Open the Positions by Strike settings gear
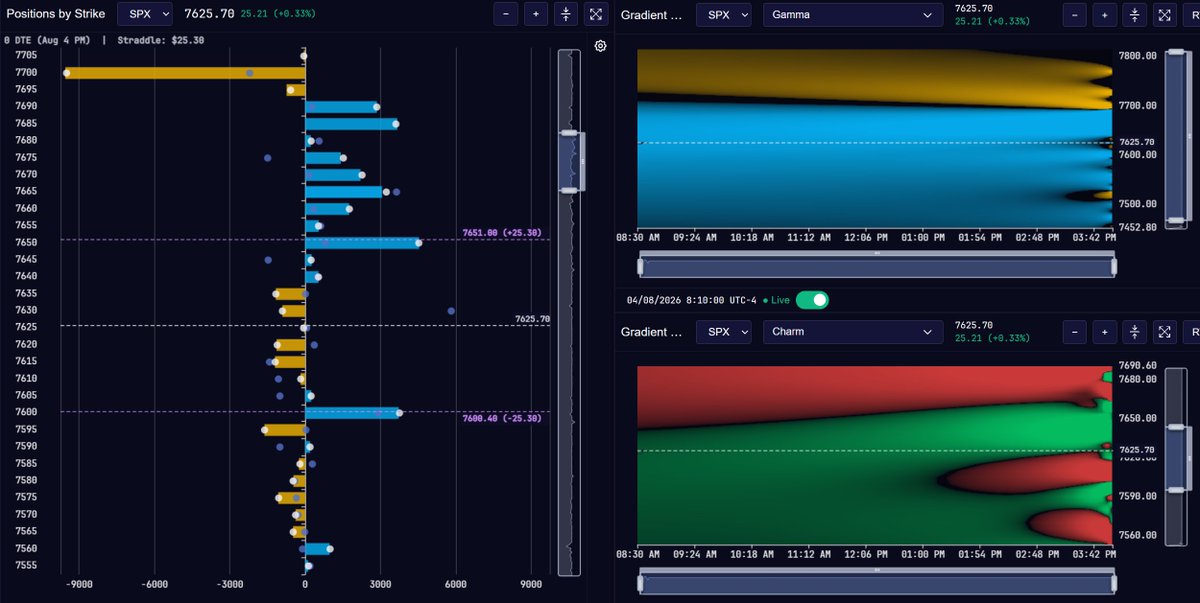Viewport: 1200px width, 603px height. click(x=600, y=46)
